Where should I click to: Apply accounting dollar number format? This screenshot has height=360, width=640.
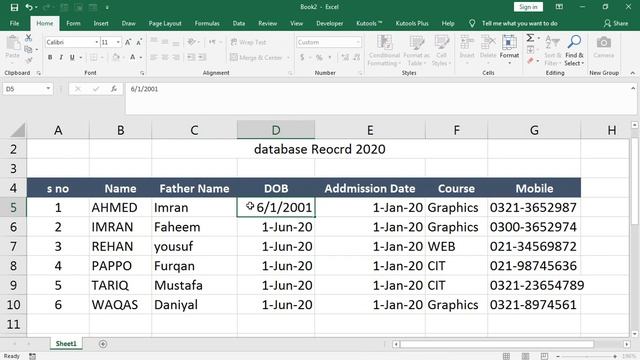pyautogui.click(x=302, y=58)
